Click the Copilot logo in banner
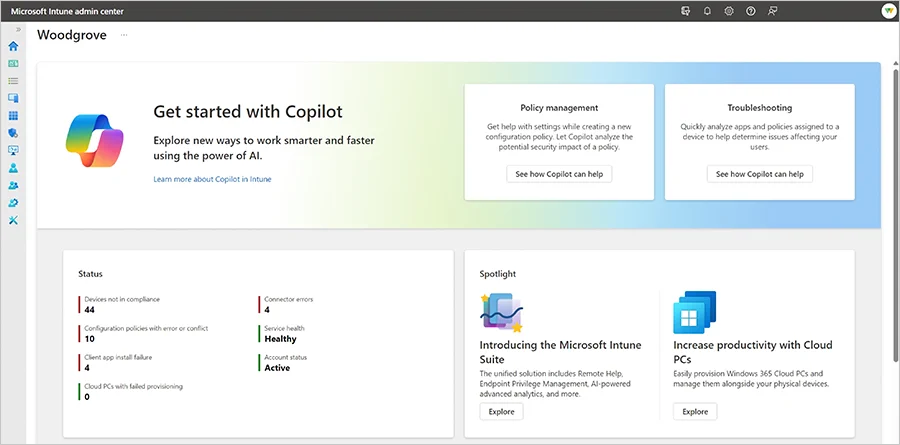 pos(95,141)
